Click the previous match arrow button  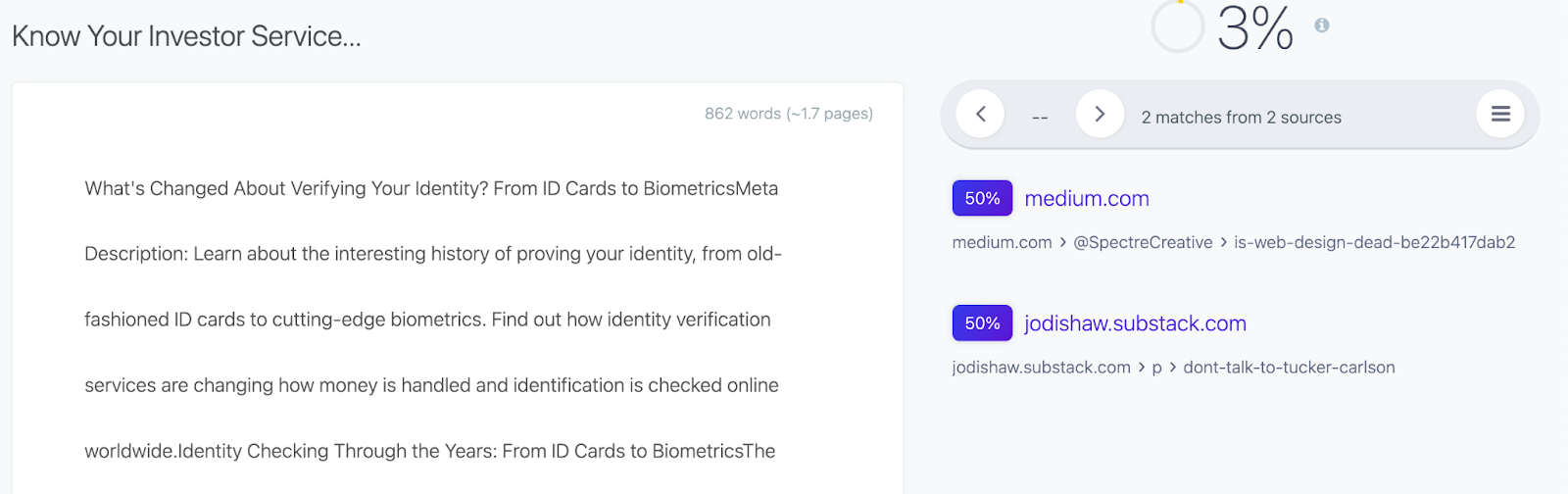pos(980,115)
